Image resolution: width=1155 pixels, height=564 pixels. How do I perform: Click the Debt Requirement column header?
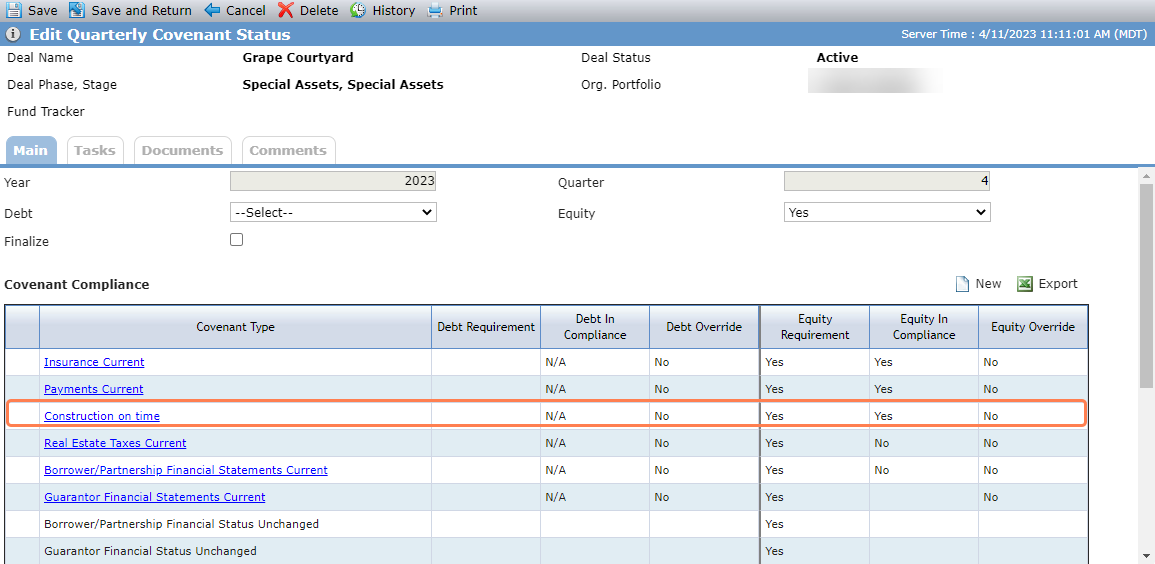(486, 327)
